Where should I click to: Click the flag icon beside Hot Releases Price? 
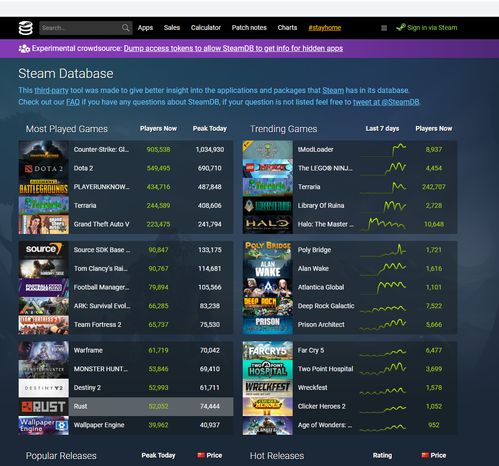click(425, 455)
